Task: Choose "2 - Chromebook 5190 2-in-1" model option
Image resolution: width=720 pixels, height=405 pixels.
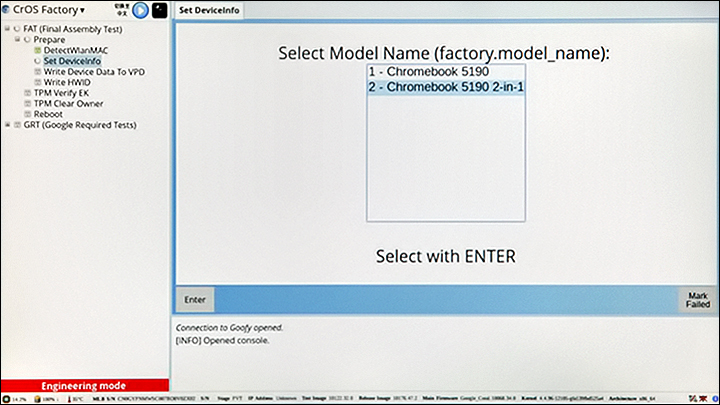Action: (x=445, y=87)
